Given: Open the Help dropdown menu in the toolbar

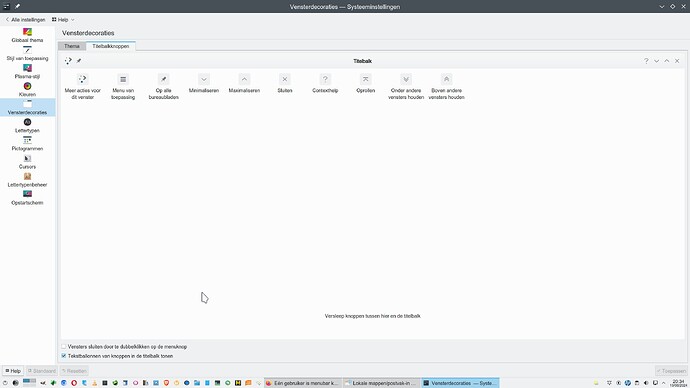Looking at the screenshot, I should [x=63, y=19].
